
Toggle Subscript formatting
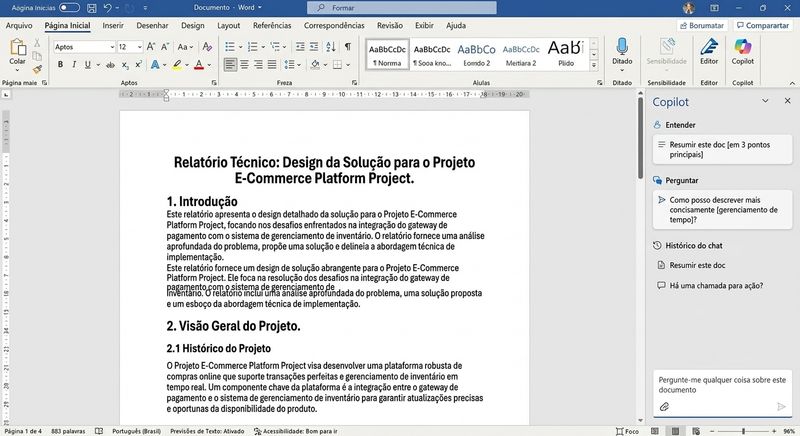125,65
